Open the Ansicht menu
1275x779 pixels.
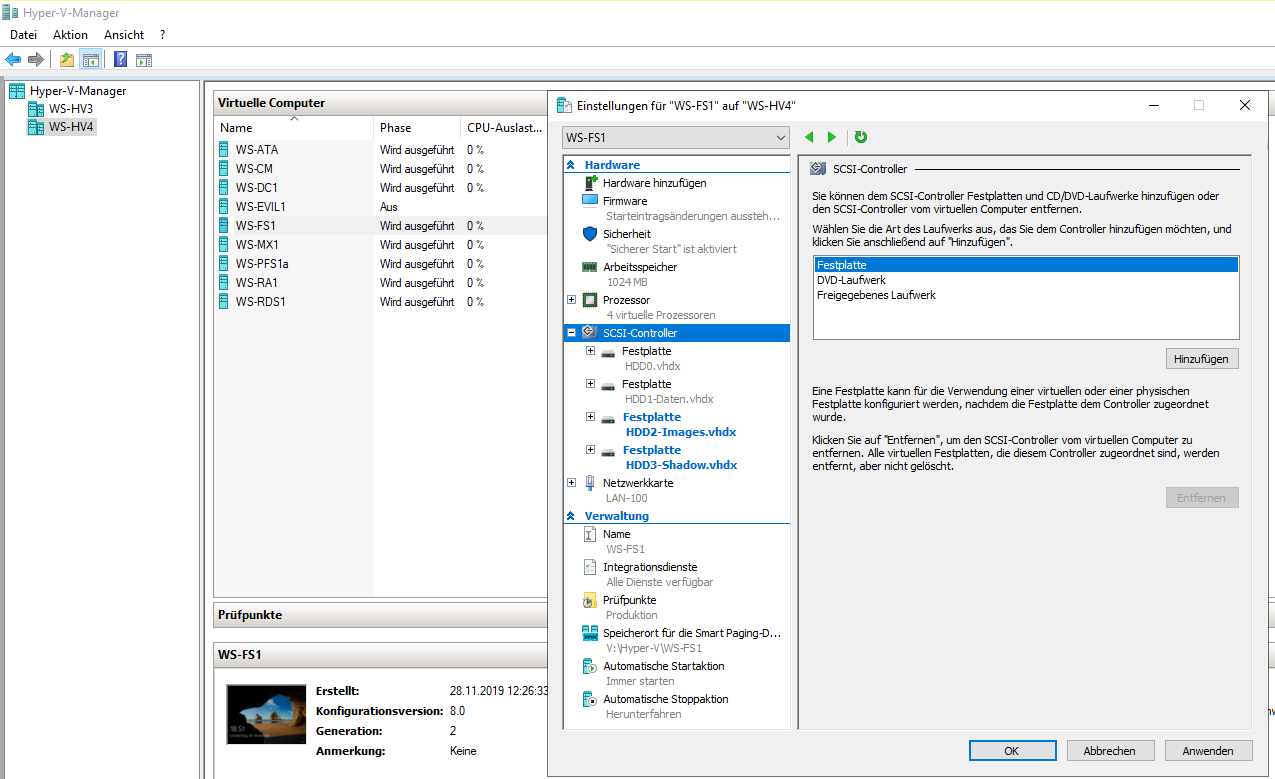tap(124, 34)
